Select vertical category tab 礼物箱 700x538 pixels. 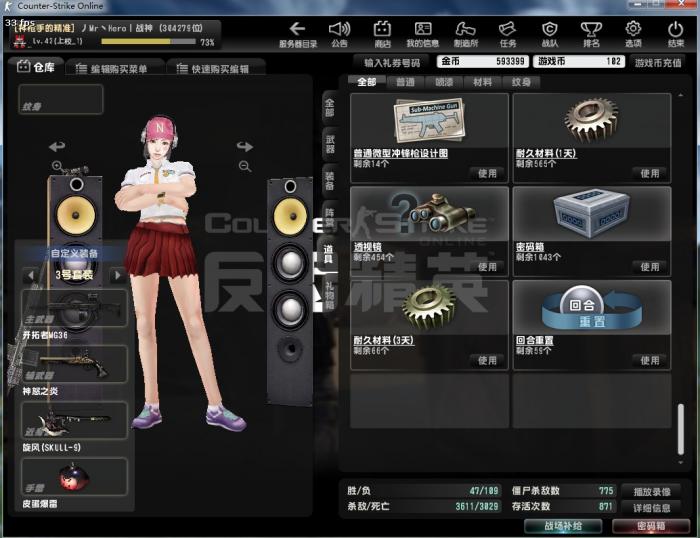tap(329, 295)
